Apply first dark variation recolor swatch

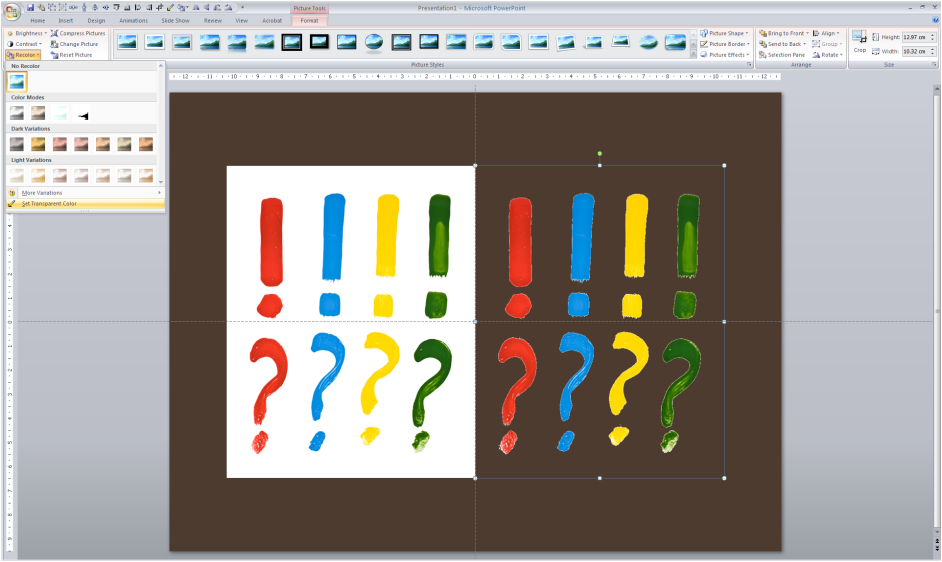17,144
